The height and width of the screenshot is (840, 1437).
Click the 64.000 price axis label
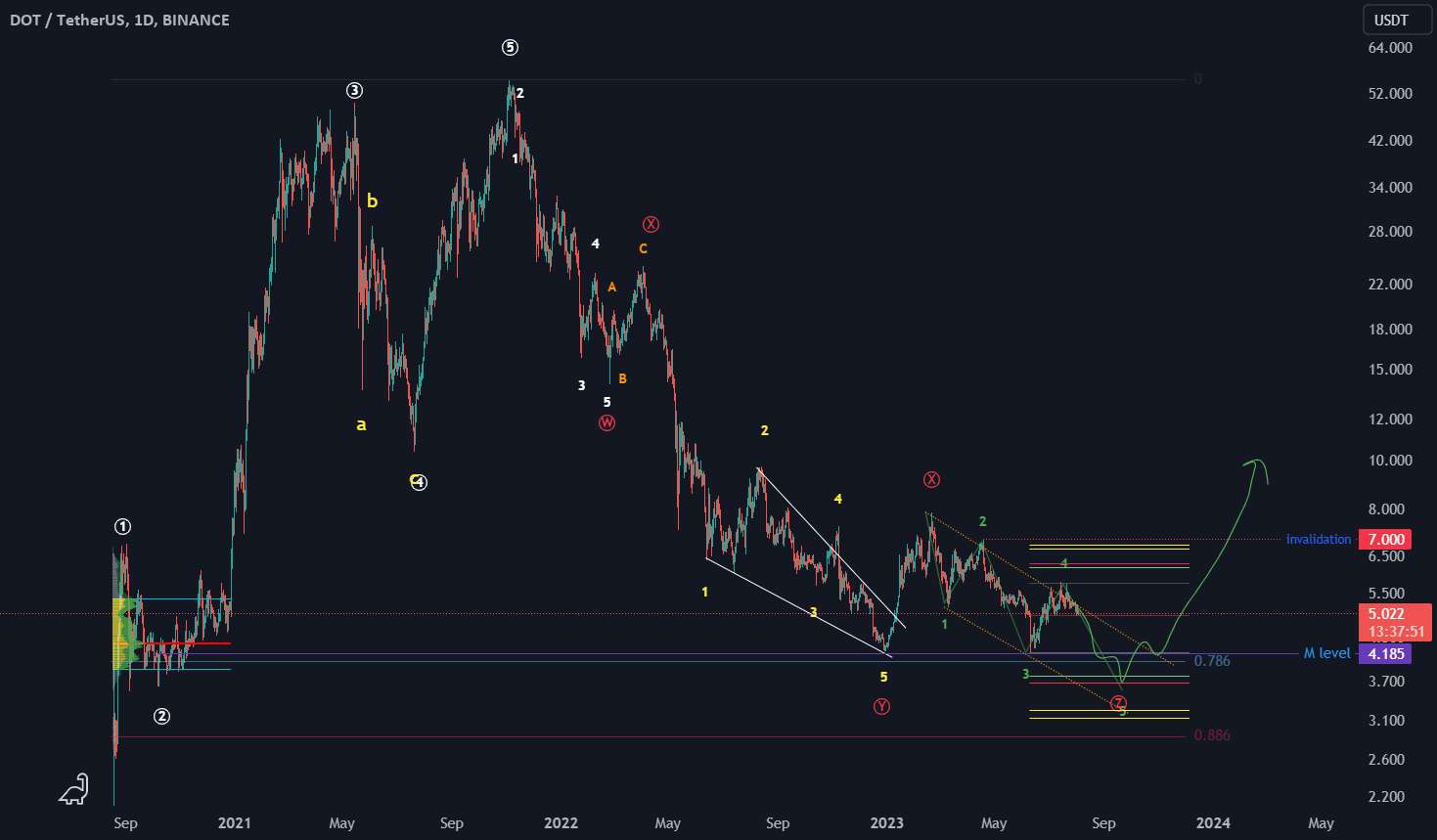click(x=1390, y=47)
